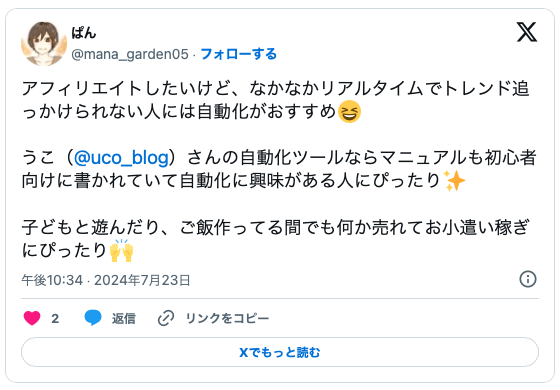Viewport: 560px width, 390px height.
Task: Click the first paragraph about アフィリエイト
Action: point(275,100)
